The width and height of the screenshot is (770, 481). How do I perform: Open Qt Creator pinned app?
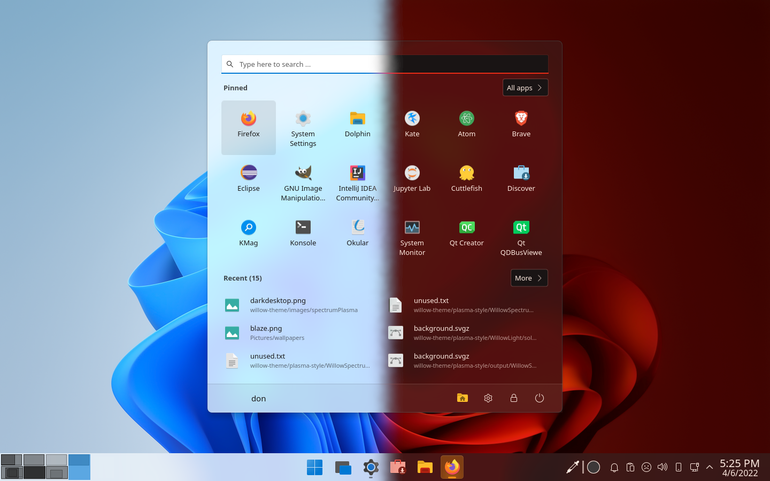[467, 233]
